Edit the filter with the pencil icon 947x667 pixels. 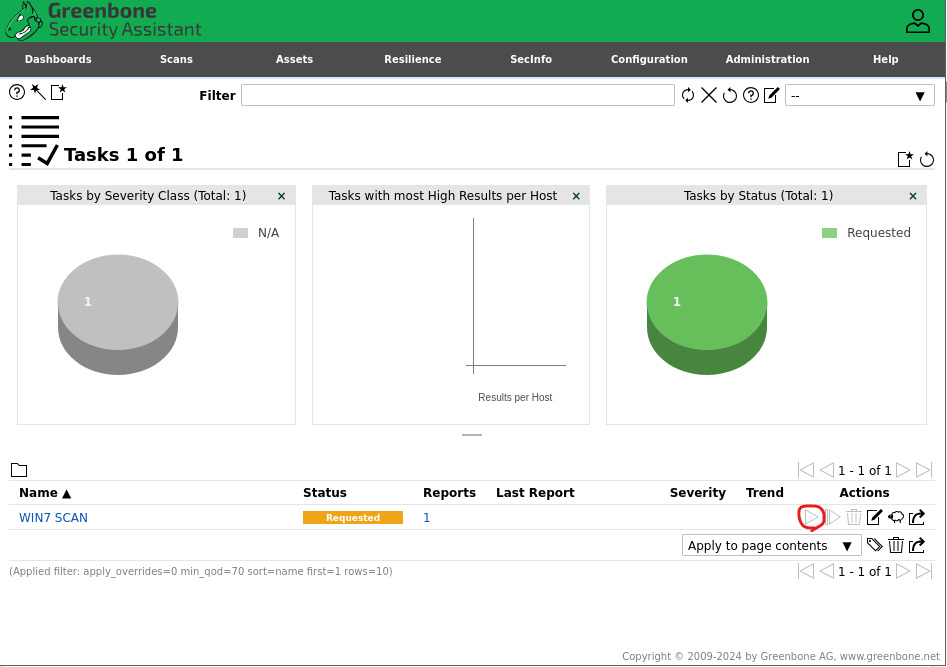[771, 95]
